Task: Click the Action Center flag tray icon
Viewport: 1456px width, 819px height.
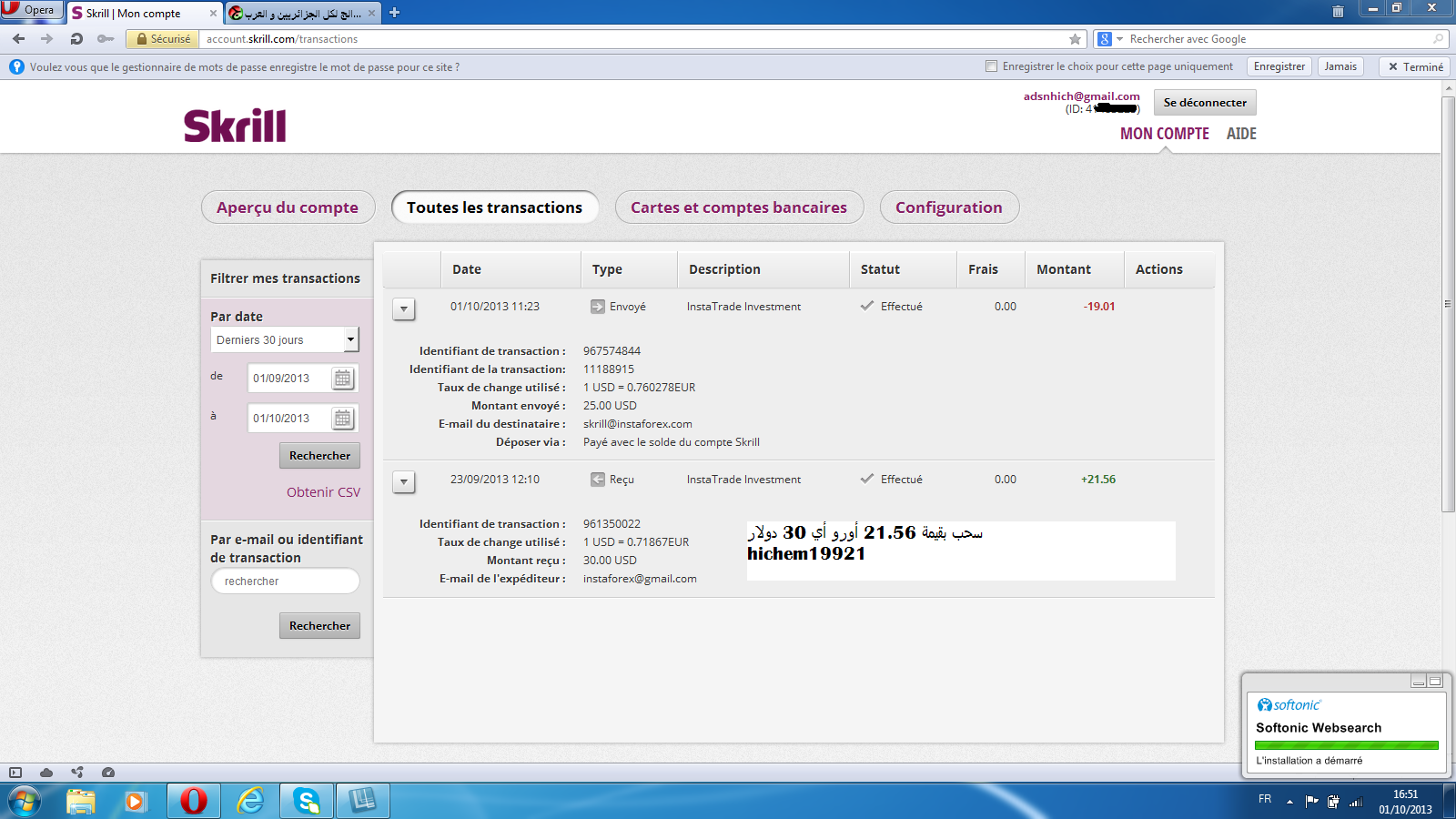Action: [1311, 802]
